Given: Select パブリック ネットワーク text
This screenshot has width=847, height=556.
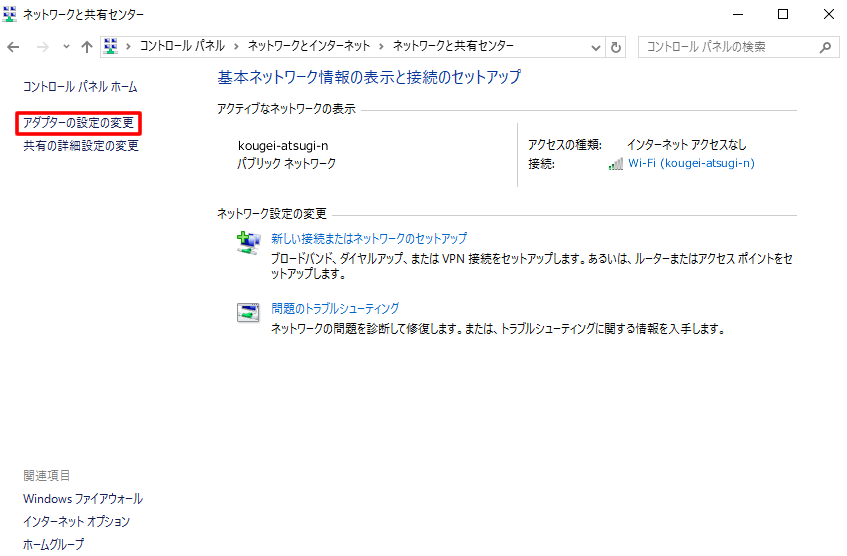Looking at the screenshot, I should [286, 163].
